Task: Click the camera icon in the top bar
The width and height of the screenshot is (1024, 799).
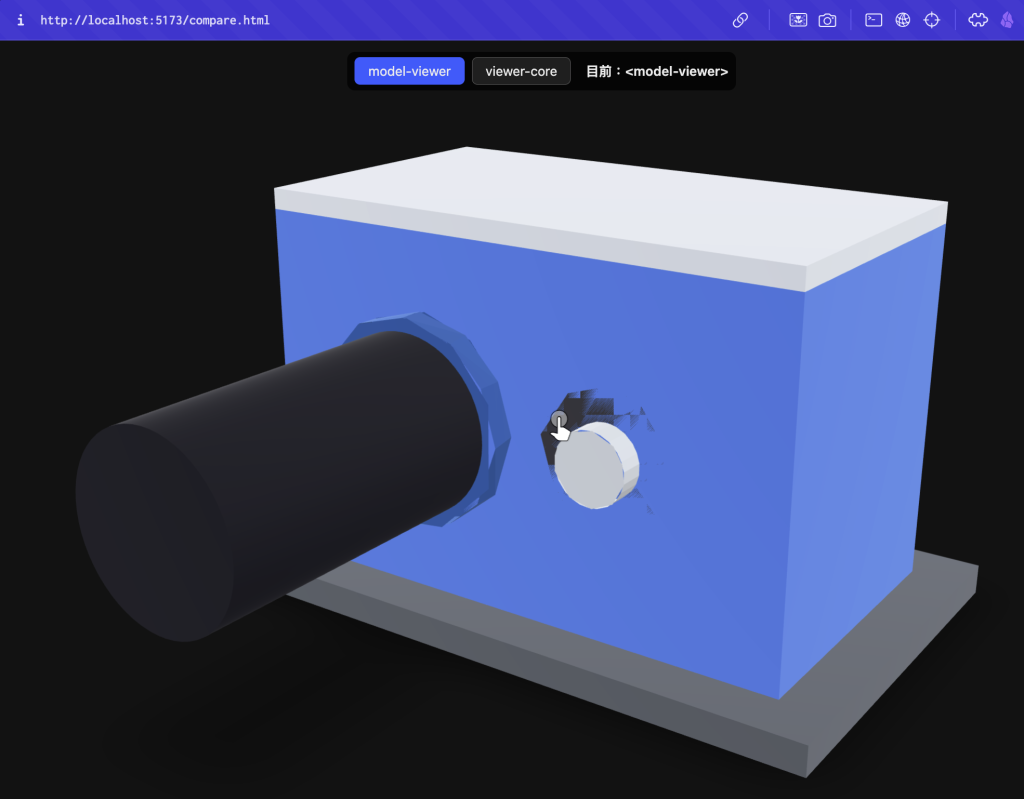Action: pyautogui.click(x=827, y=20)
